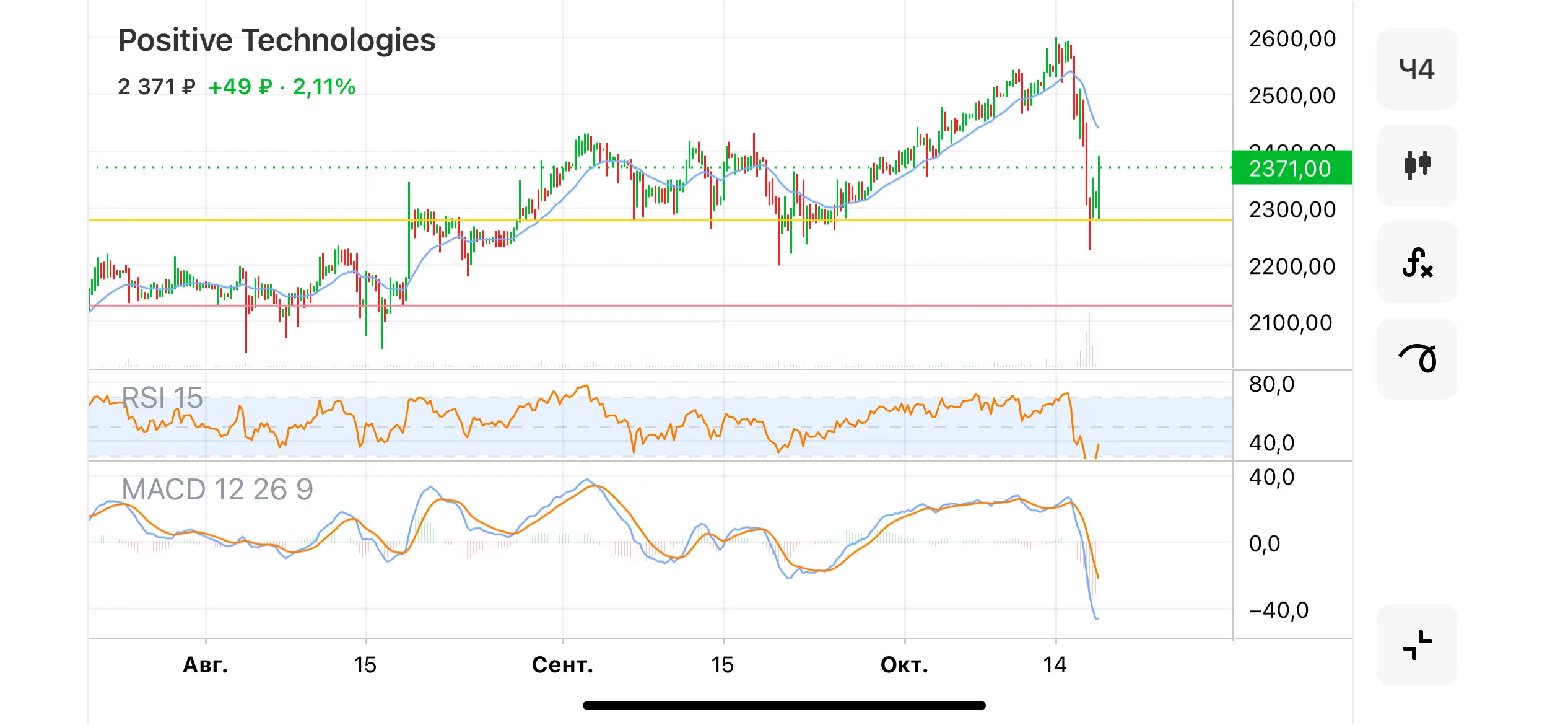The height and width of the screenshot is (725, 1568).
Task: Select the RSI 15 indicator label
Action: (162, 398)
